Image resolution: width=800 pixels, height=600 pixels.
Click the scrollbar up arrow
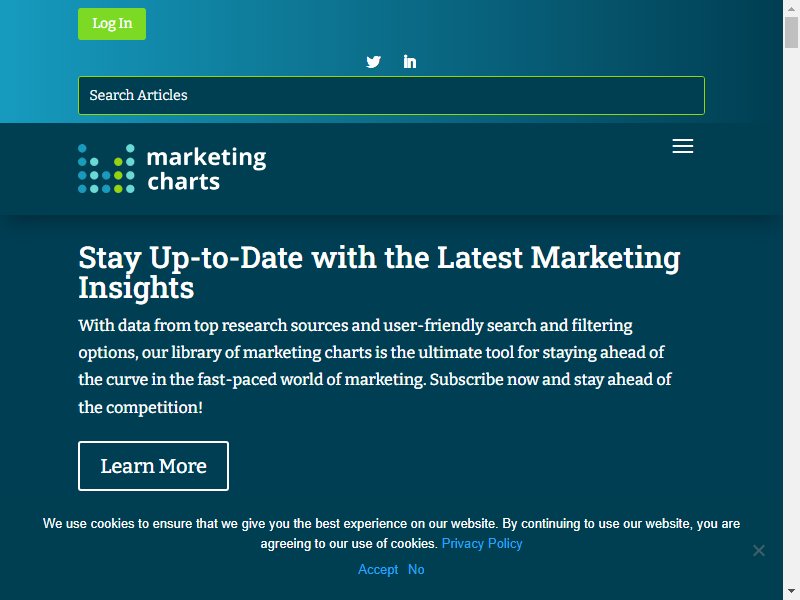(791, 8)
